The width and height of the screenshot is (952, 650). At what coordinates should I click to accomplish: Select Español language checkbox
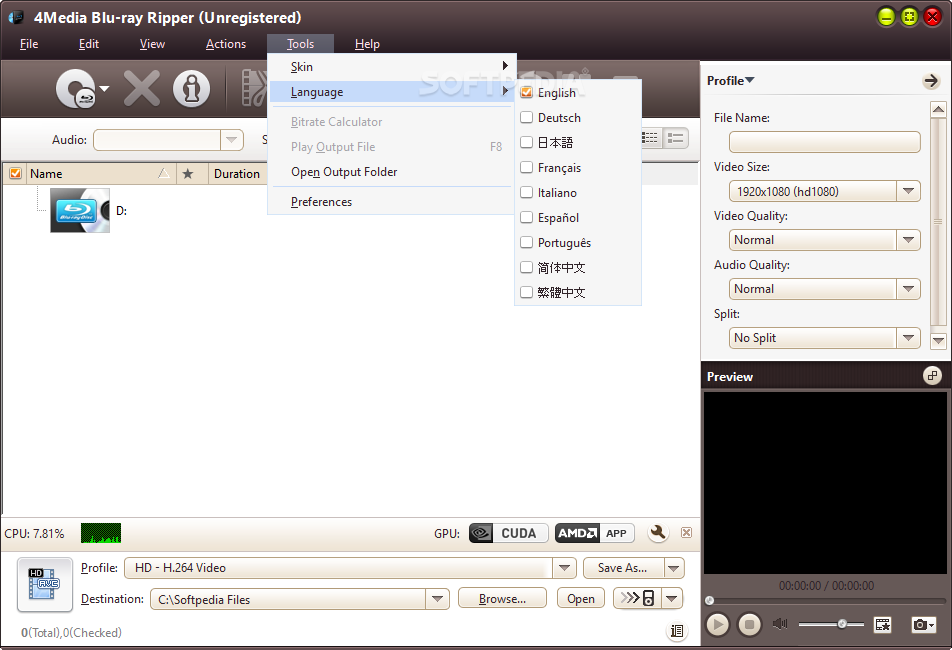527,217
